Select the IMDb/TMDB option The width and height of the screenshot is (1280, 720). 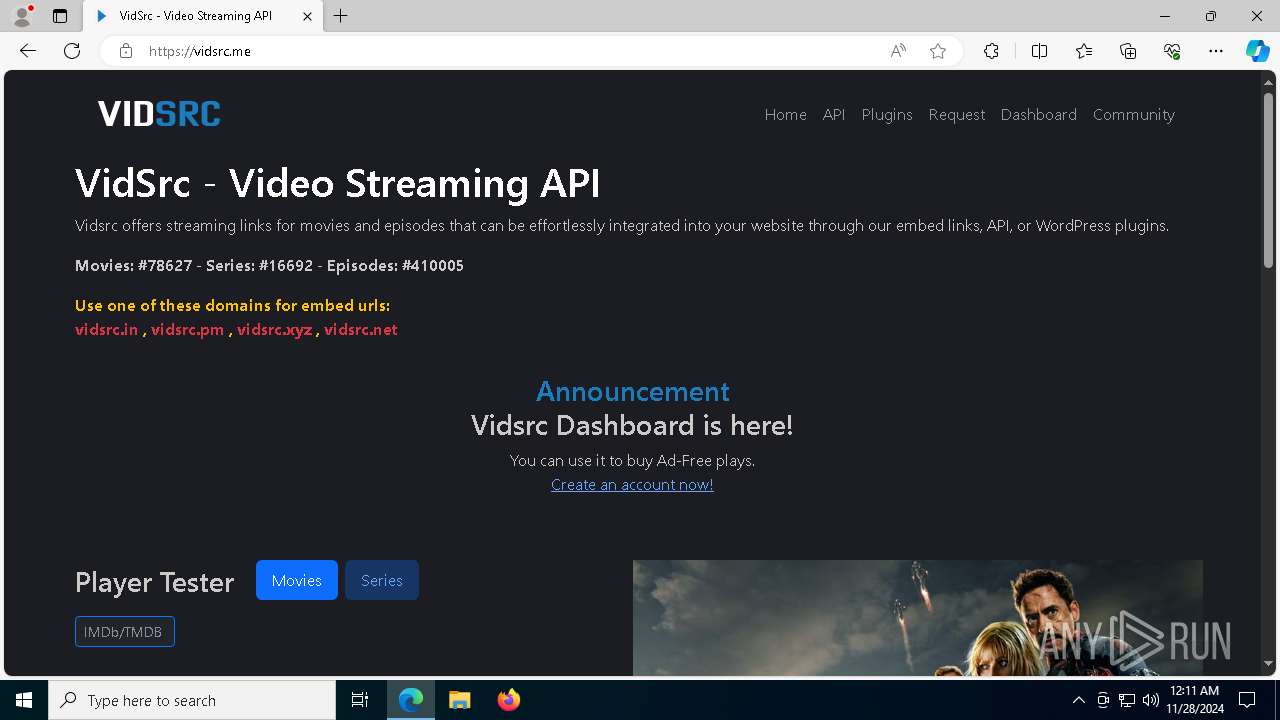pos(124,632)
